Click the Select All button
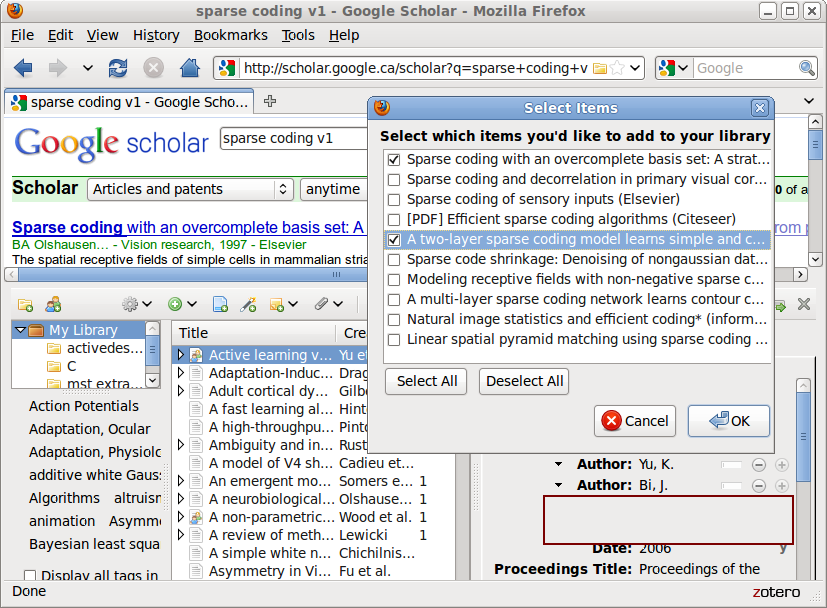This screenshot has width=827, height=608. (427, 381)
